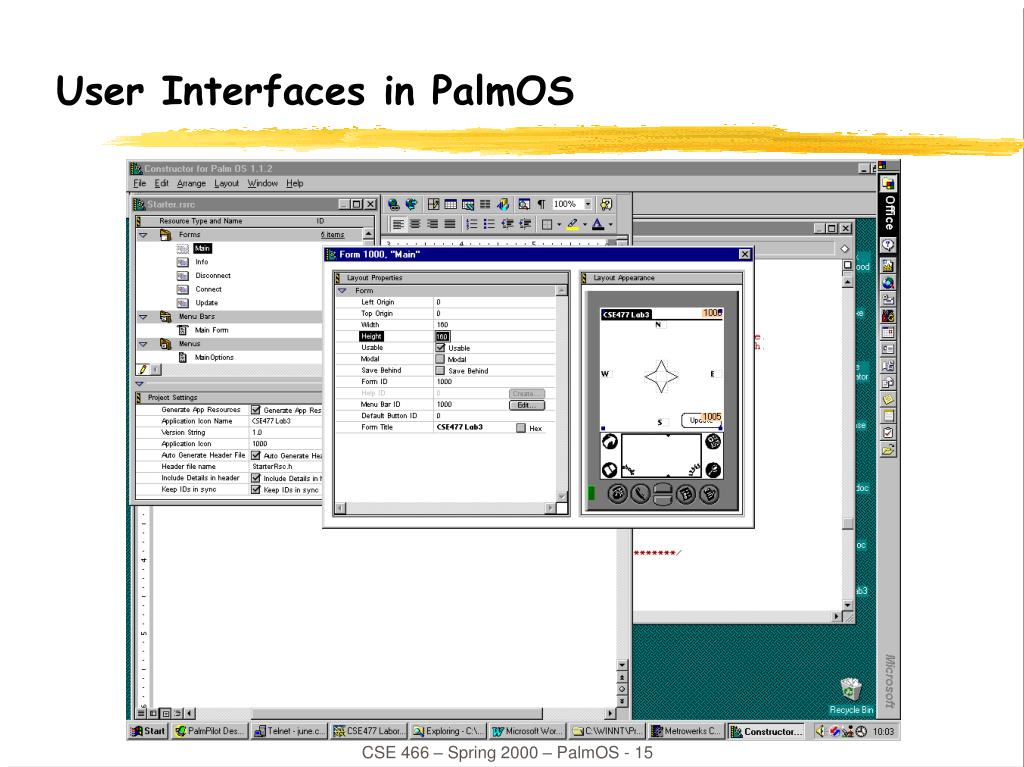
Task: Toggle the Auto Generate Header File checkbox
Action: click(256, 455)
